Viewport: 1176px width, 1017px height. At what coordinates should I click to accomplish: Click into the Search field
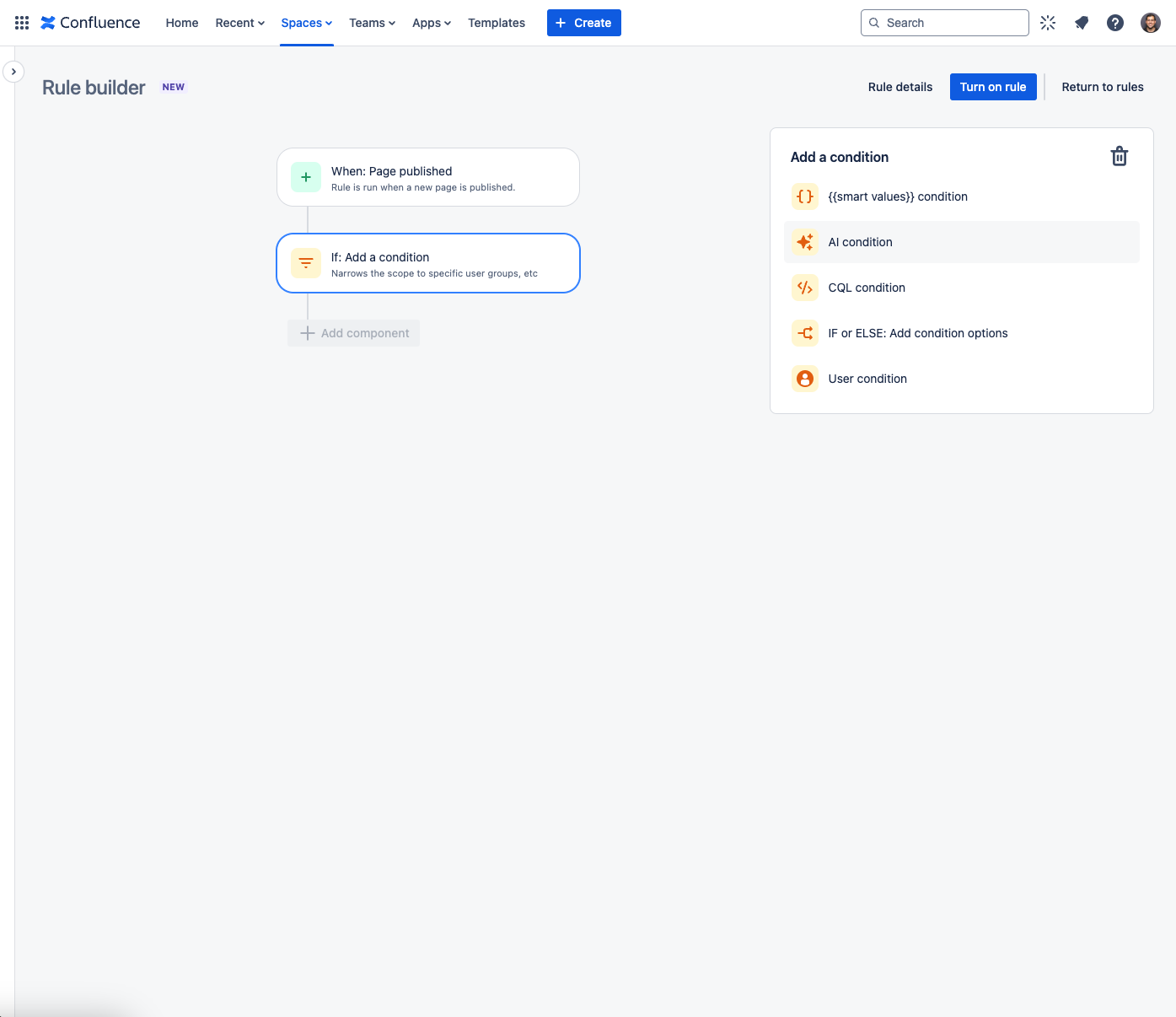(x=944, y=23)
